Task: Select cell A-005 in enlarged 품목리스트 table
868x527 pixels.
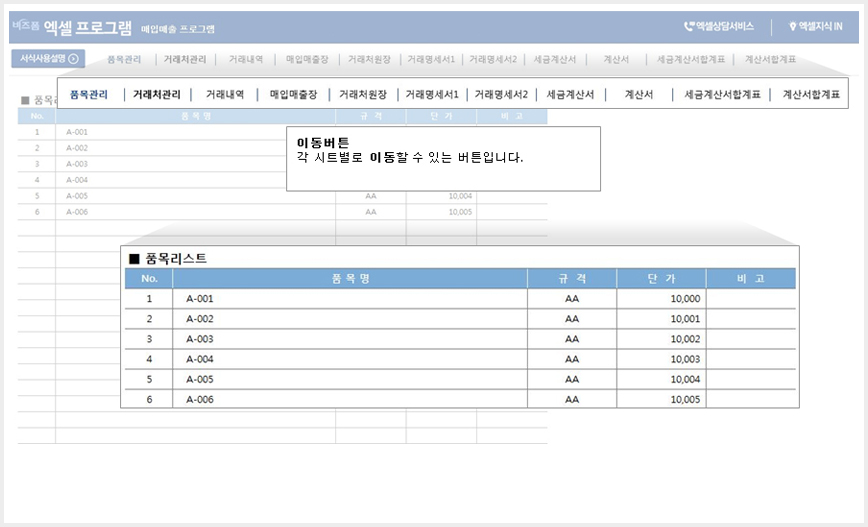Action: pos(350,379)
